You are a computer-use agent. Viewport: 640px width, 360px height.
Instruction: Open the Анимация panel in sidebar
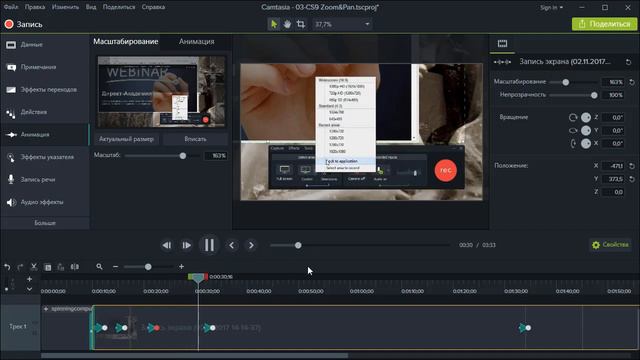[x=45, y=134]
